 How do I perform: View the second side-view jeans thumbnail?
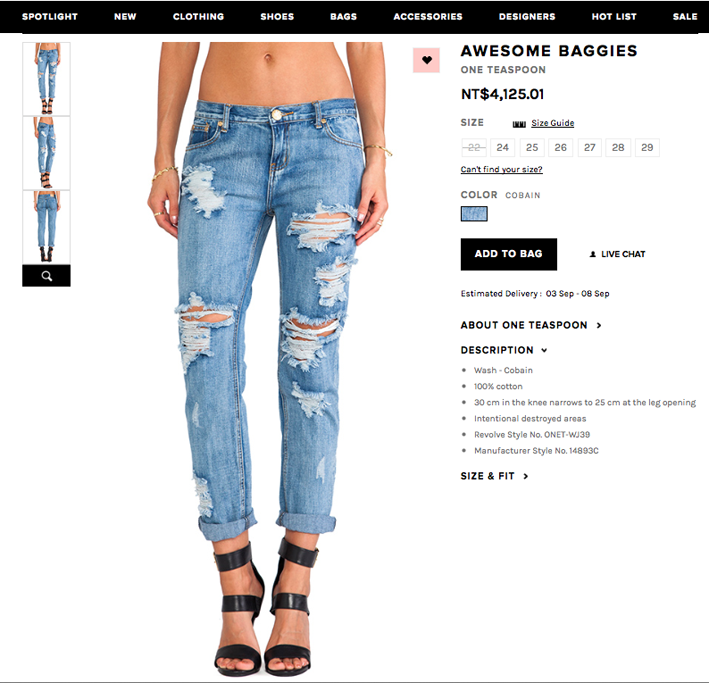[x=46, y=153]
